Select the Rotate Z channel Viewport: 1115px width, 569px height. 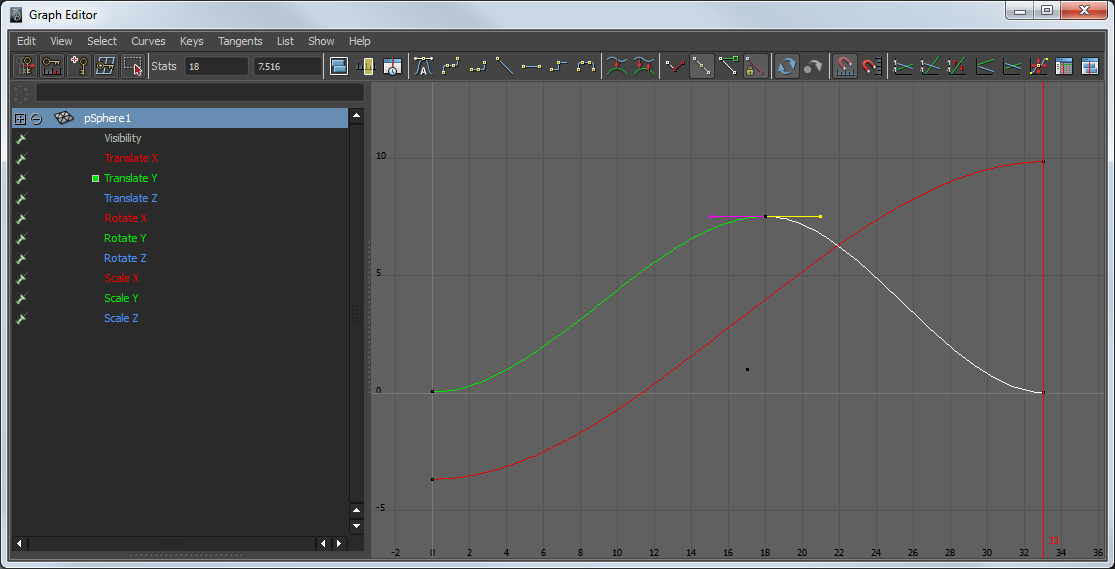[x=125, y=258]
